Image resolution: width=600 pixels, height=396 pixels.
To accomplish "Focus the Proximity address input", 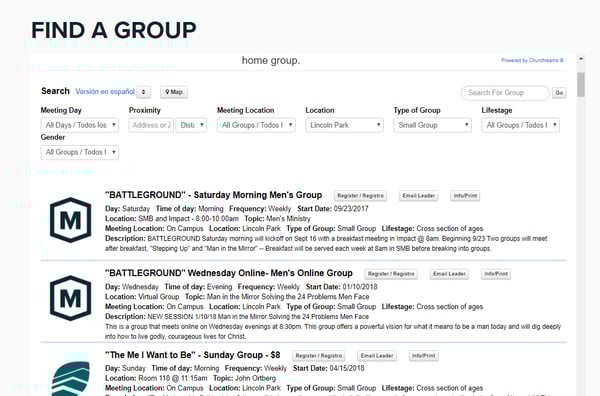I will pos(151,125).
